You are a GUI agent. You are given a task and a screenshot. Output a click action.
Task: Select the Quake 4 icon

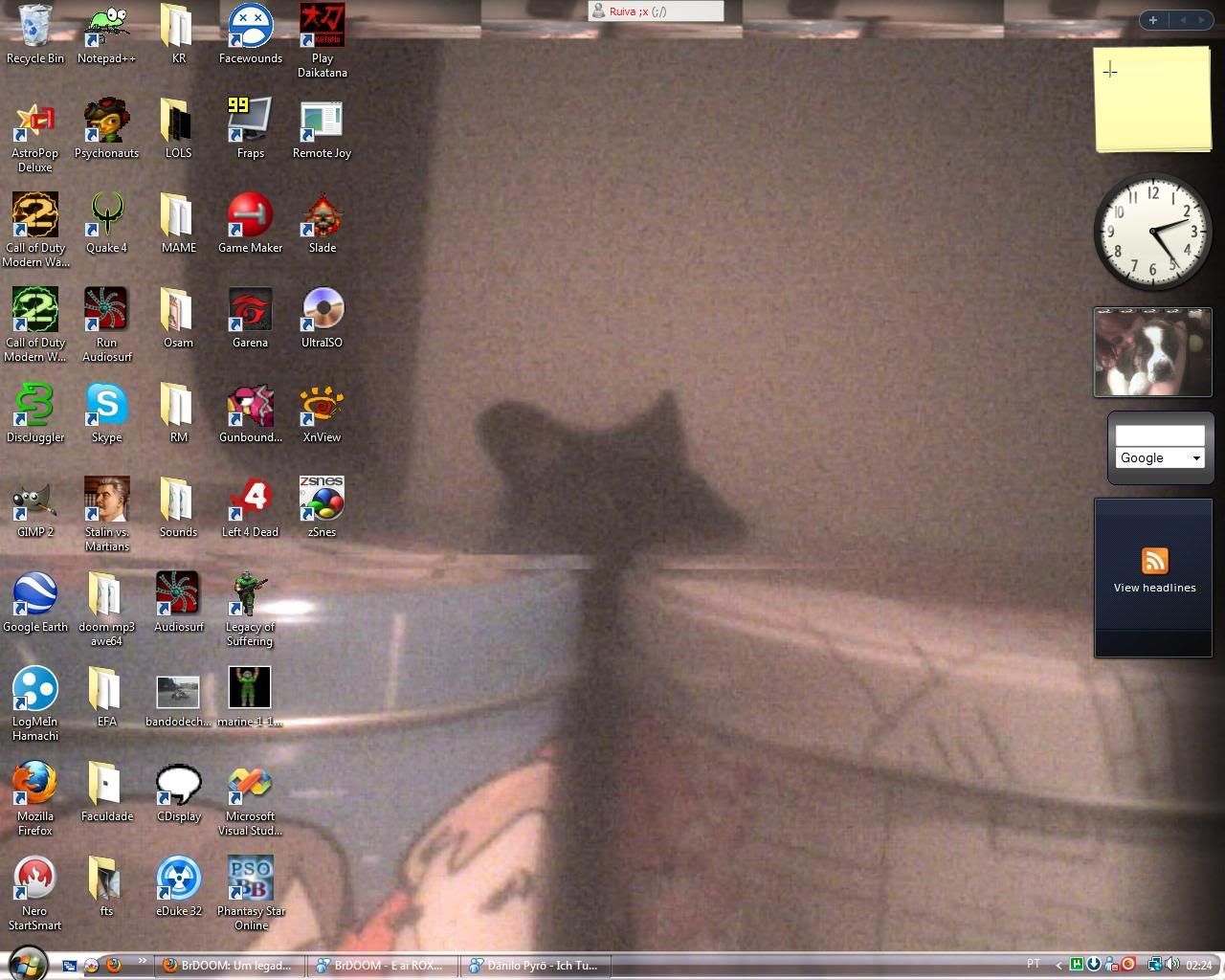pos(106,223)
